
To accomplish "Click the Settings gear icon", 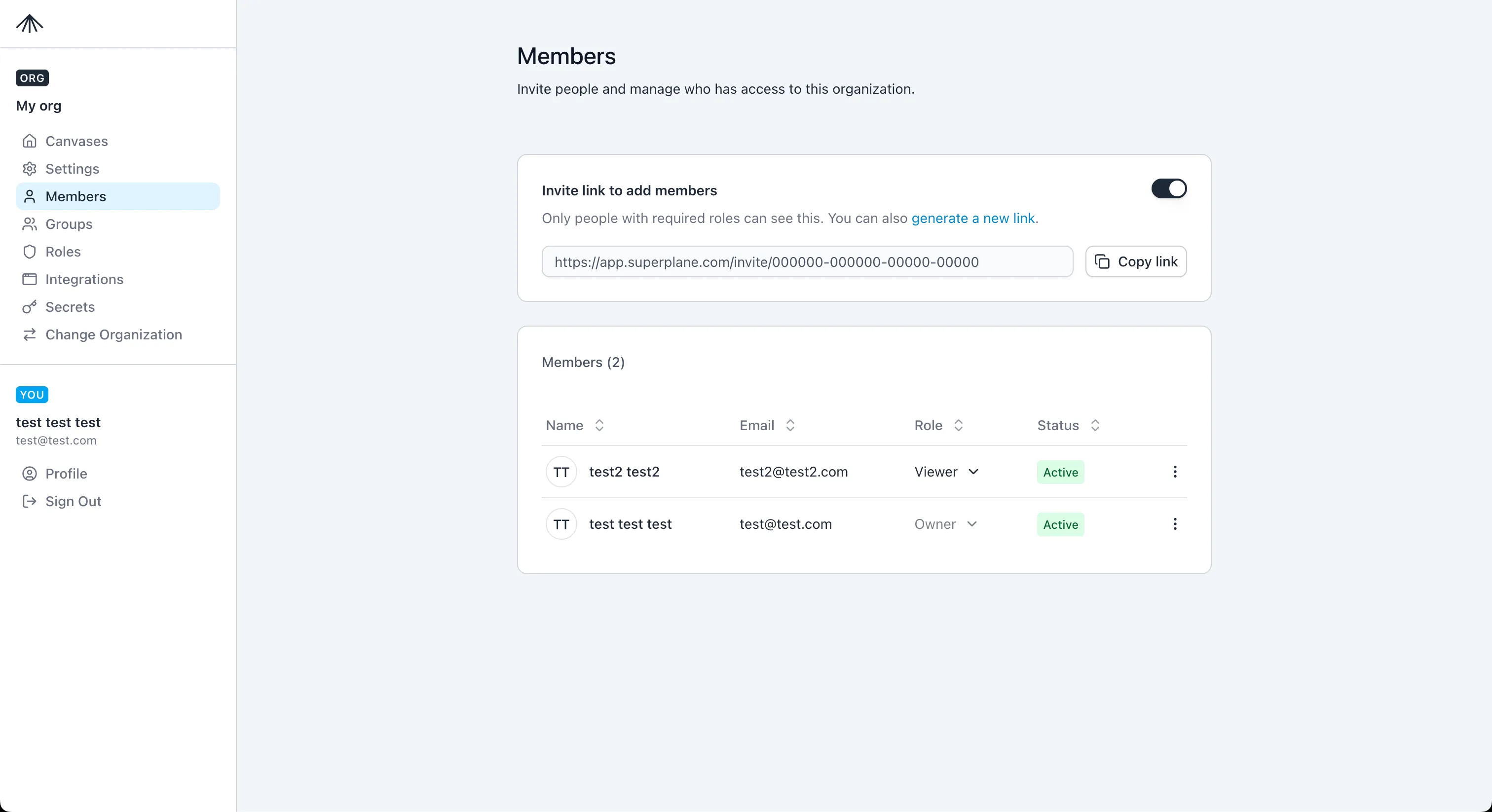I will coord(30,169).
